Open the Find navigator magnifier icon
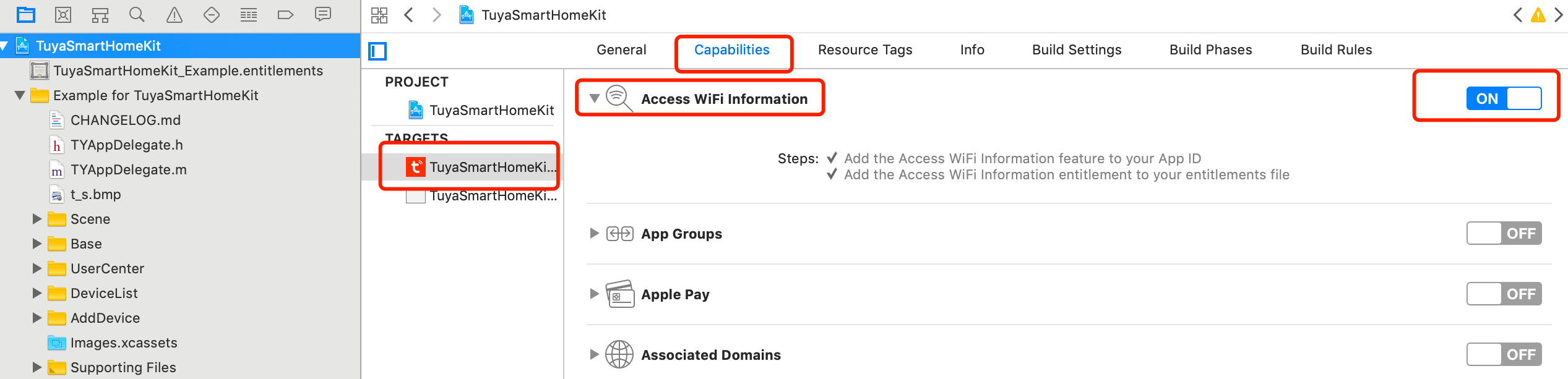 [x=137, y=14]
